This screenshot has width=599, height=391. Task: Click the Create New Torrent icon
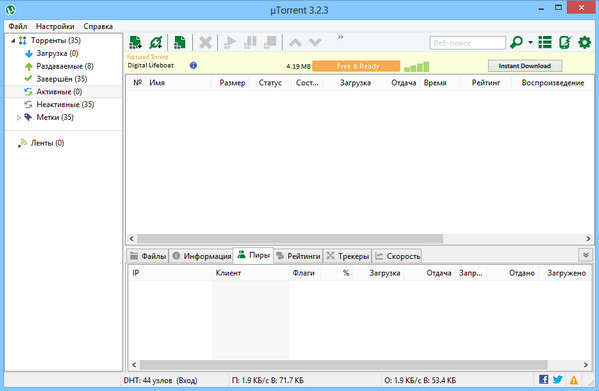tap(180, 42)
